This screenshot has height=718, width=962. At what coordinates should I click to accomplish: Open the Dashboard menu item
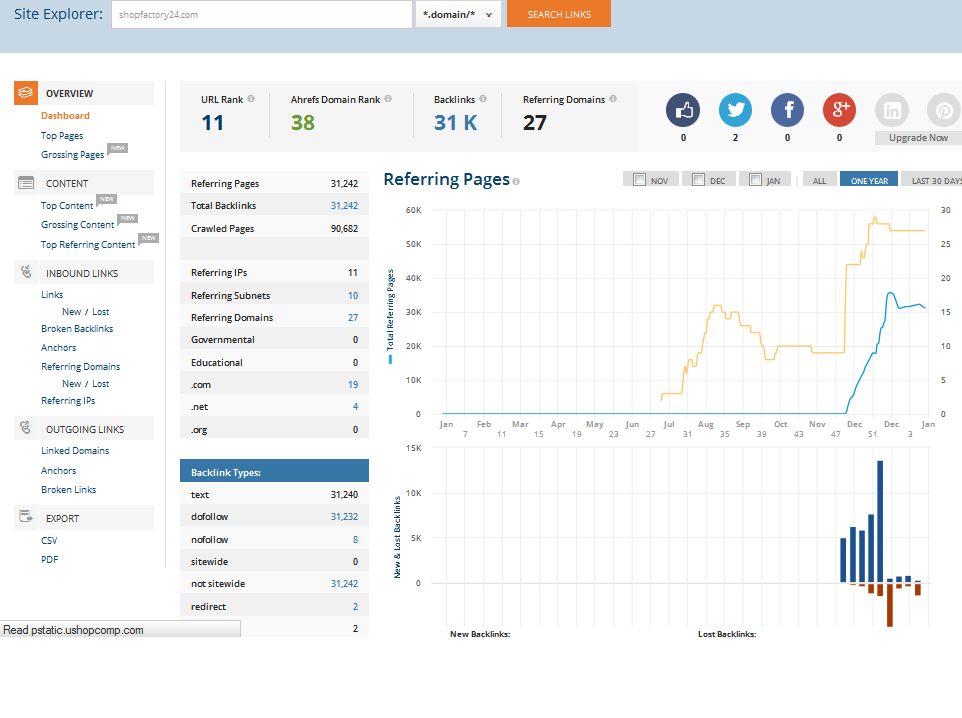[65, 115]
